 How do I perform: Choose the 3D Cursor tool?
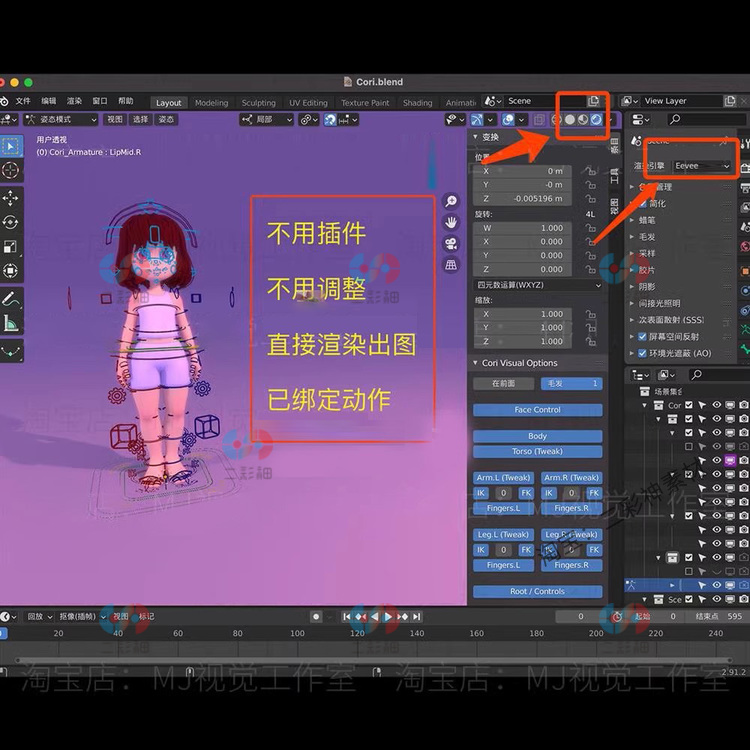click(x=11, y=170)
